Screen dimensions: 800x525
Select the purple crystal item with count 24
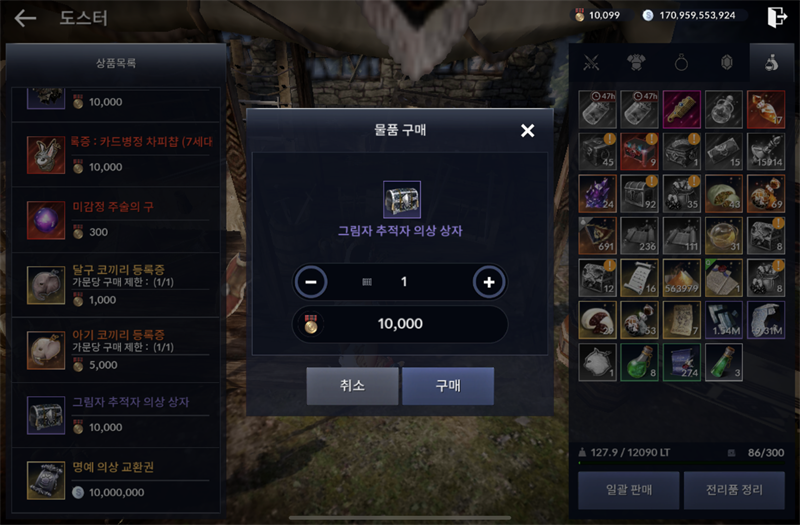(597, 194)
